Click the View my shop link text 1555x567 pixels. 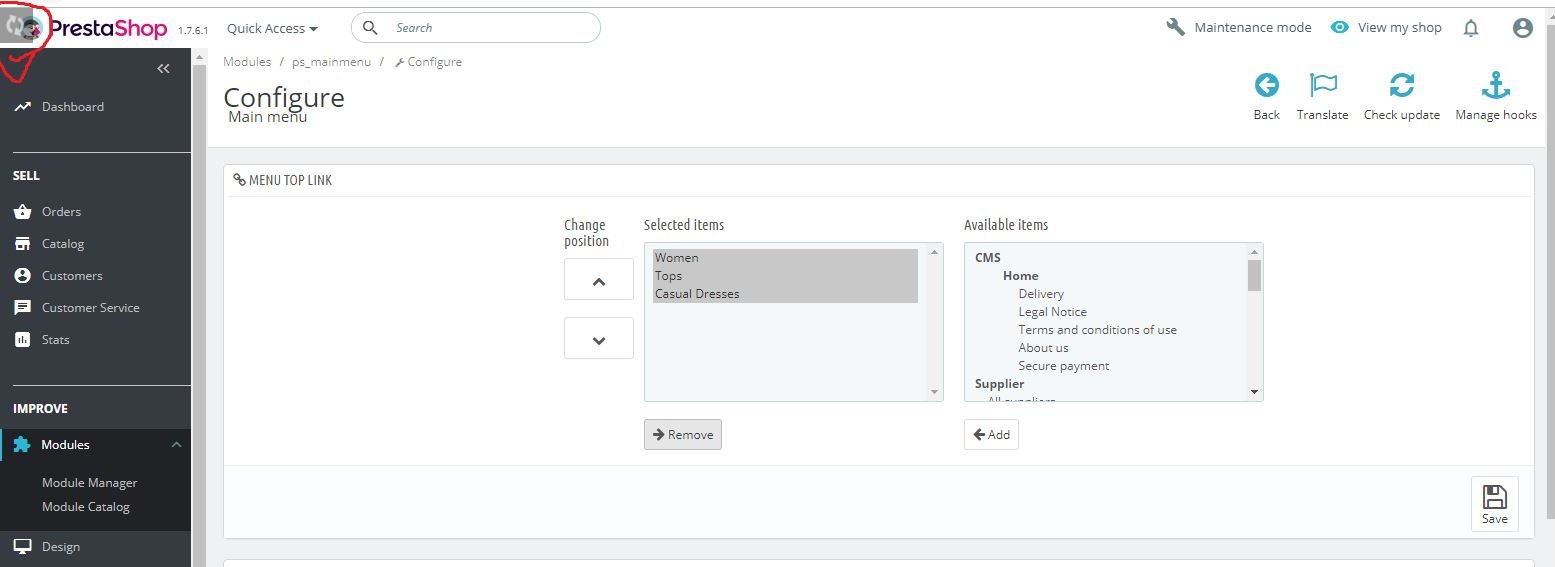(x=1400, y=28)
